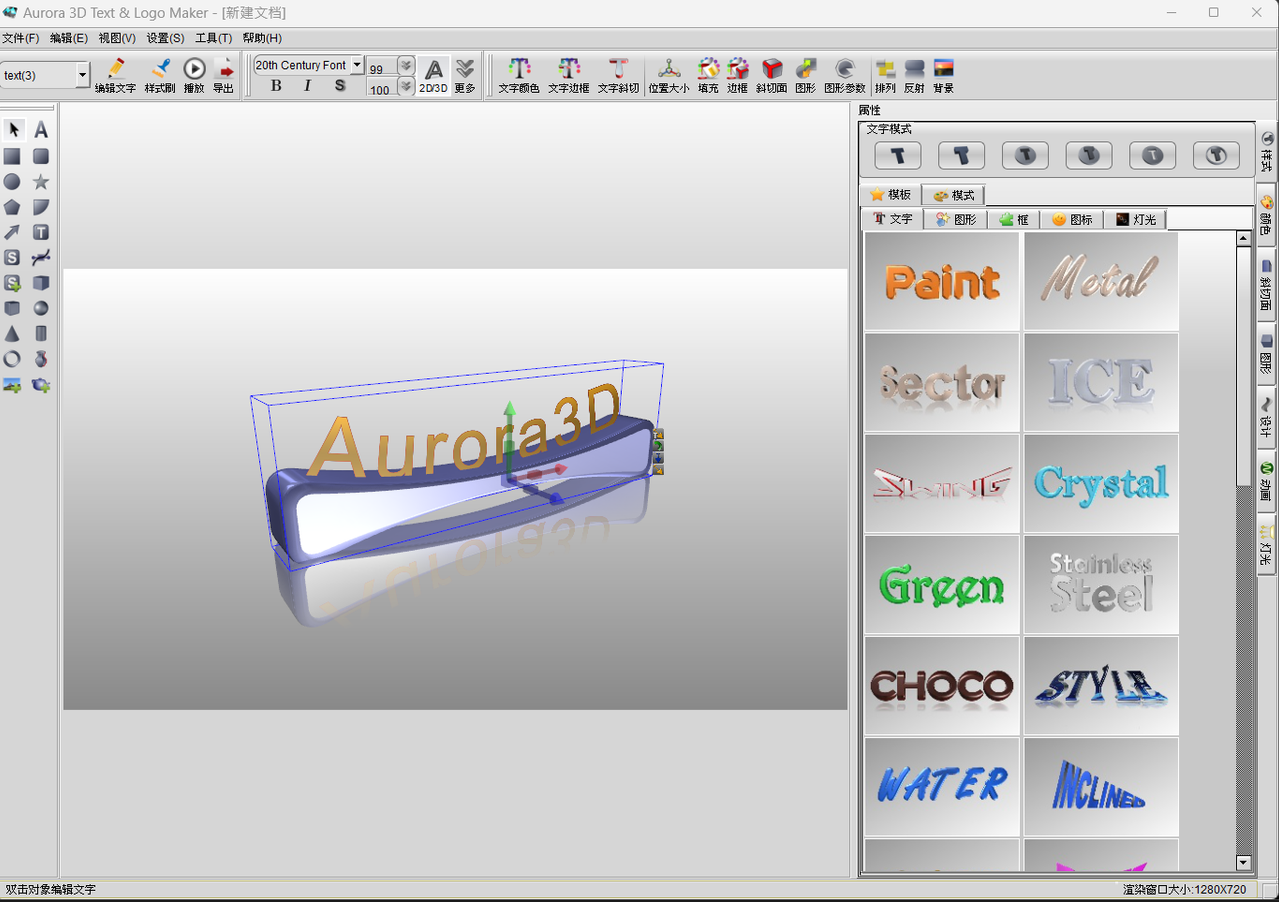
Task: Apply the Crystal text template
Action: 1101,483
